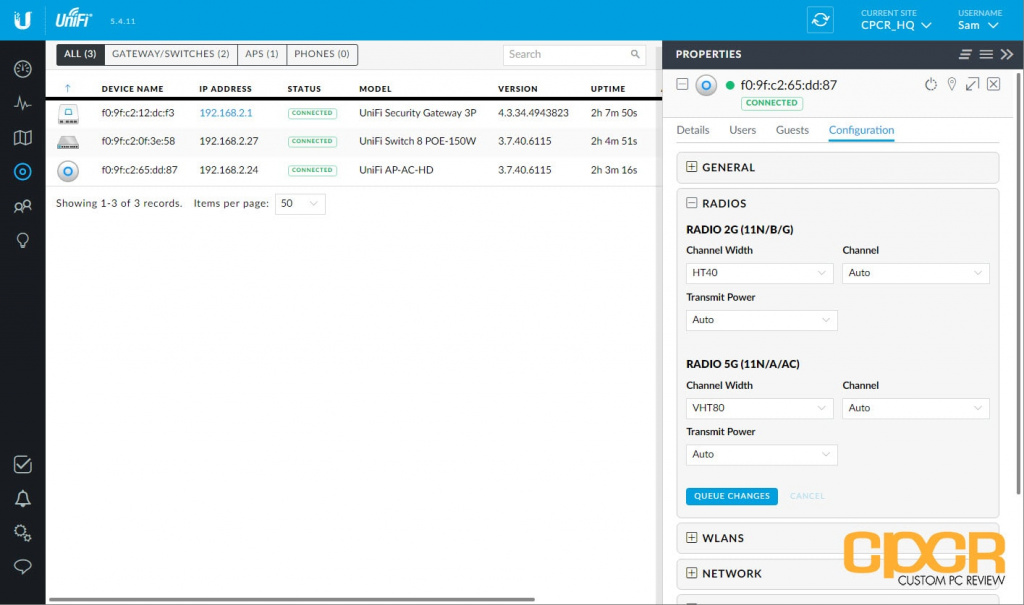Open the Insights lightbulb icon
The height and width of the screenshot is (605, 1024).
[x=22, y=241]
